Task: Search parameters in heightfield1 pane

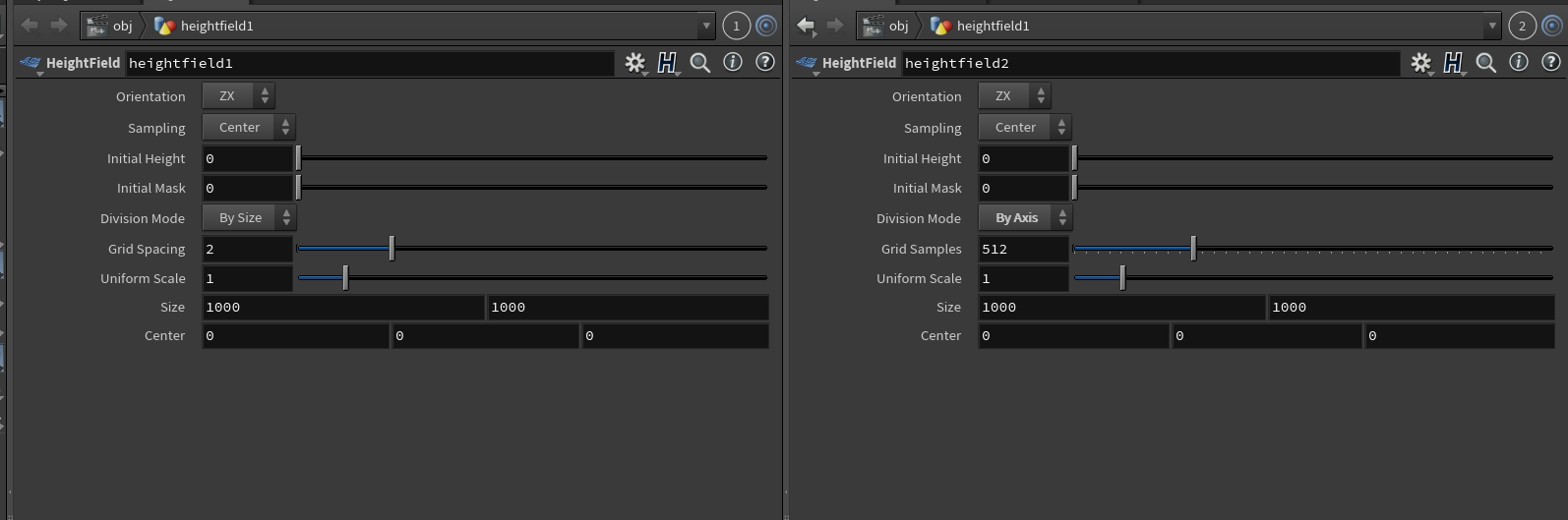Action: pos(700,63)
